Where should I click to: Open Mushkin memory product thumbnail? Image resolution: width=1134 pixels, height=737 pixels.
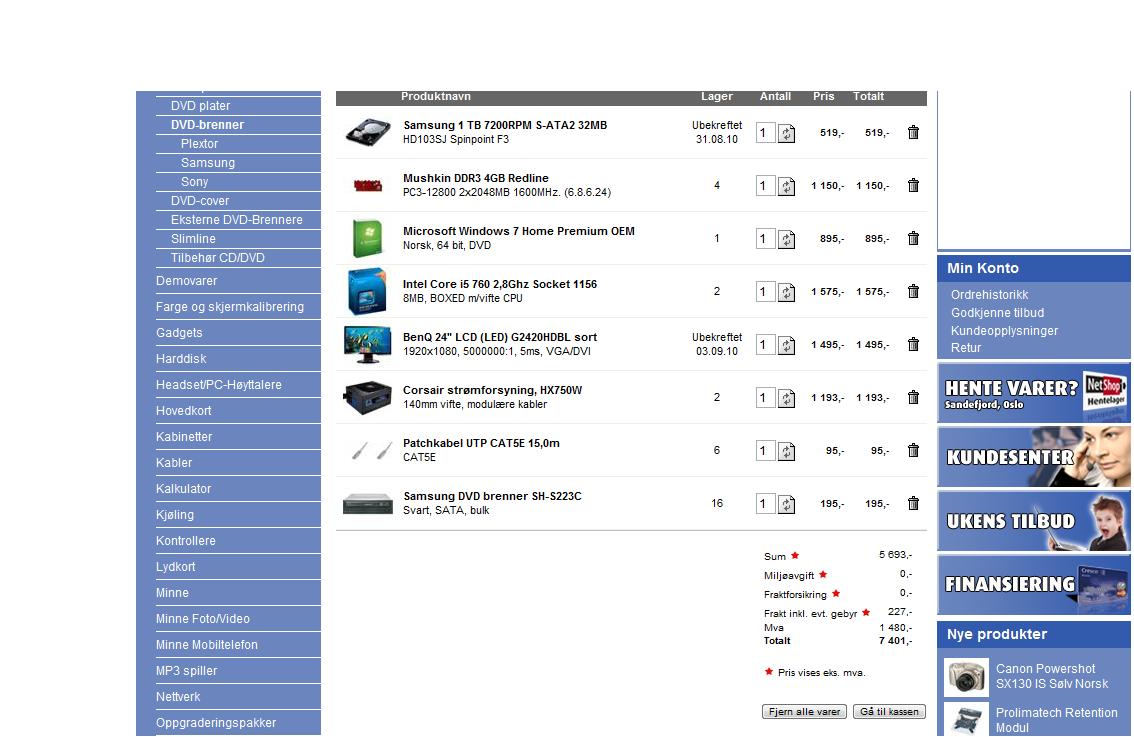coord(367,186)
